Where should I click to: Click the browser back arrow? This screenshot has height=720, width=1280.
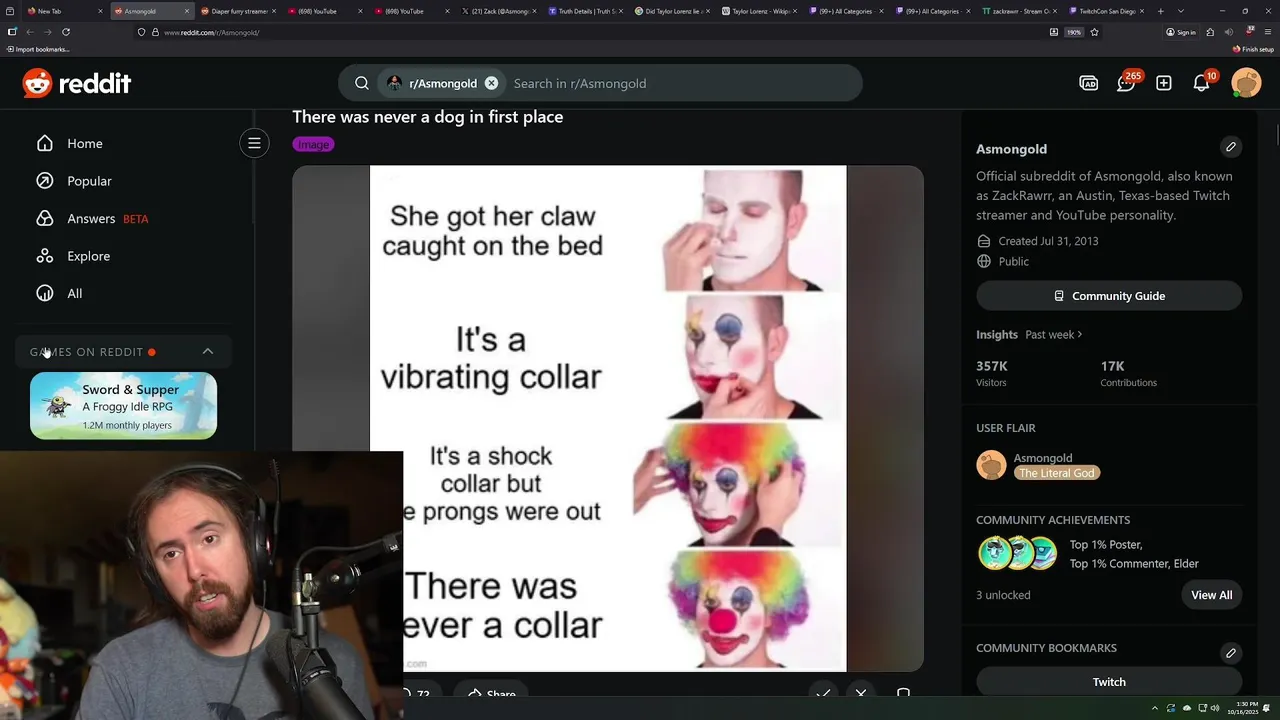point(29,32)
